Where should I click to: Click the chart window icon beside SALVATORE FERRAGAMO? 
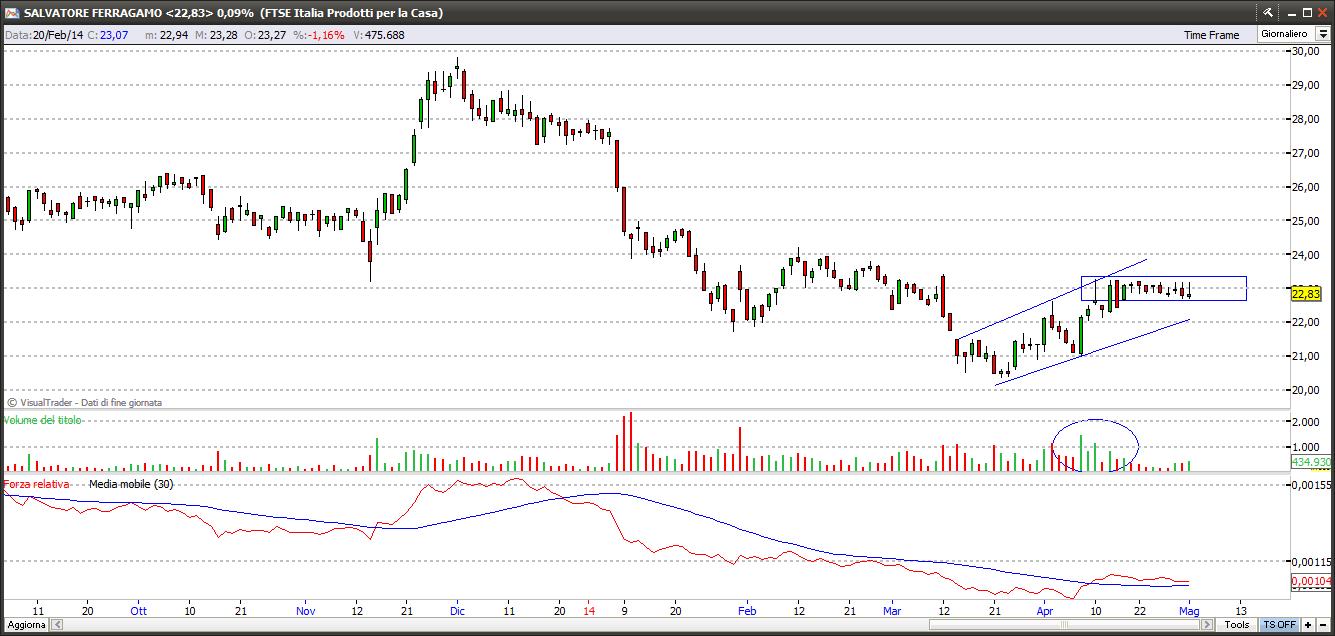pos(10,12)
